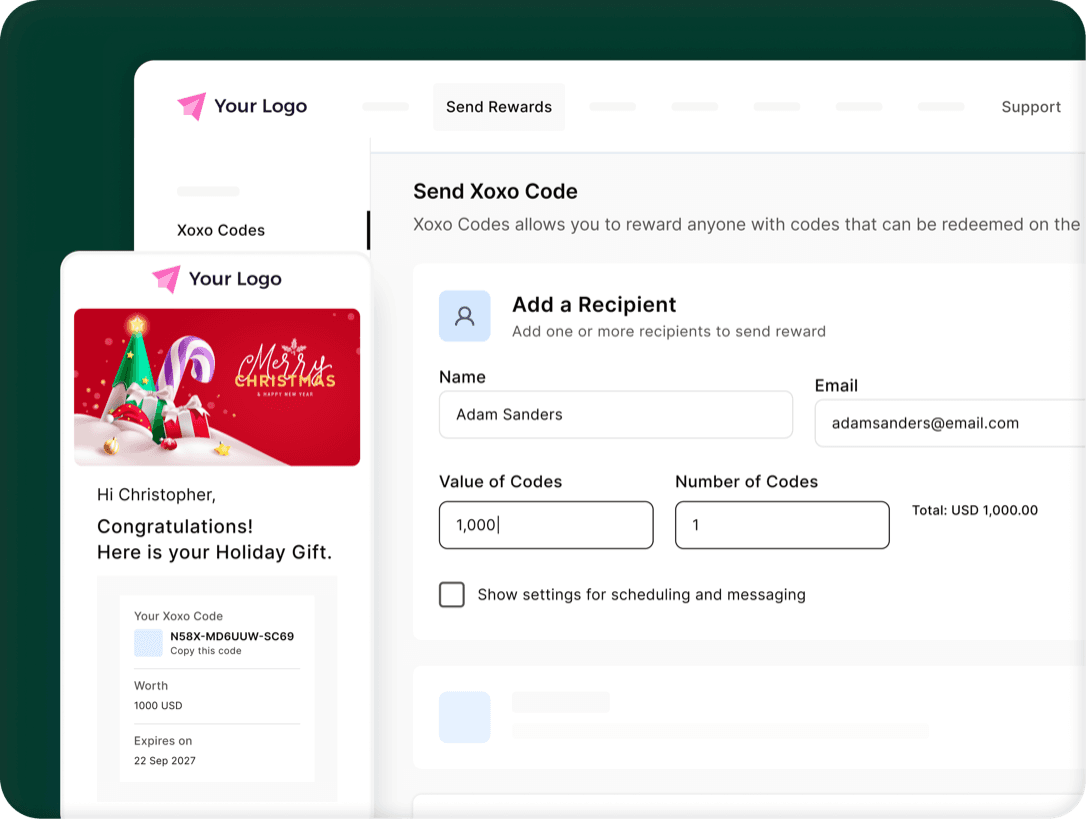This screenshot has height=819, width=1086.
Task: Click the paper plane logo in dashboard header
Action: coord(192,106)
